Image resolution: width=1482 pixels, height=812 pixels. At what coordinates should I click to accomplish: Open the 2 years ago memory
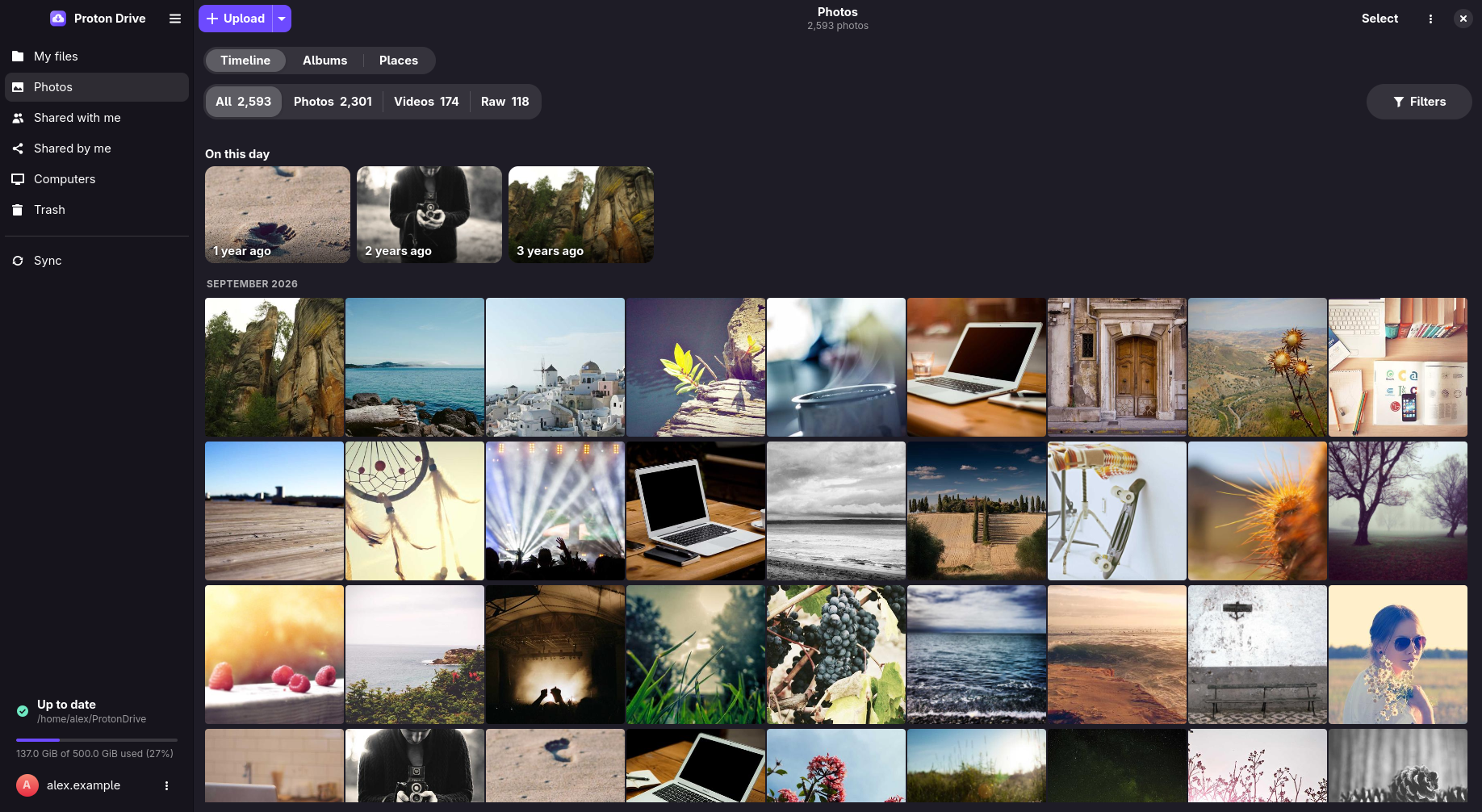click(x=429, y=215)
